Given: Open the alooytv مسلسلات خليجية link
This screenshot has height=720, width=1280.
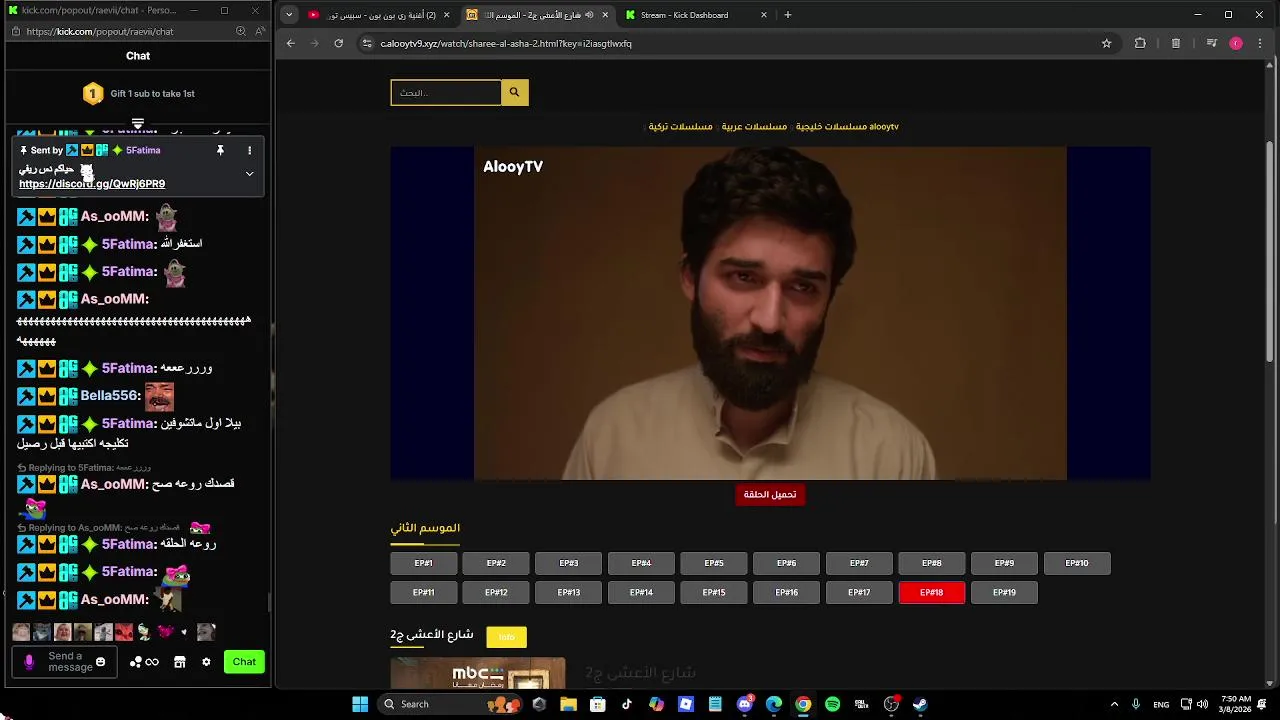Looking at the screenshot, I should (x=847, y=127).
